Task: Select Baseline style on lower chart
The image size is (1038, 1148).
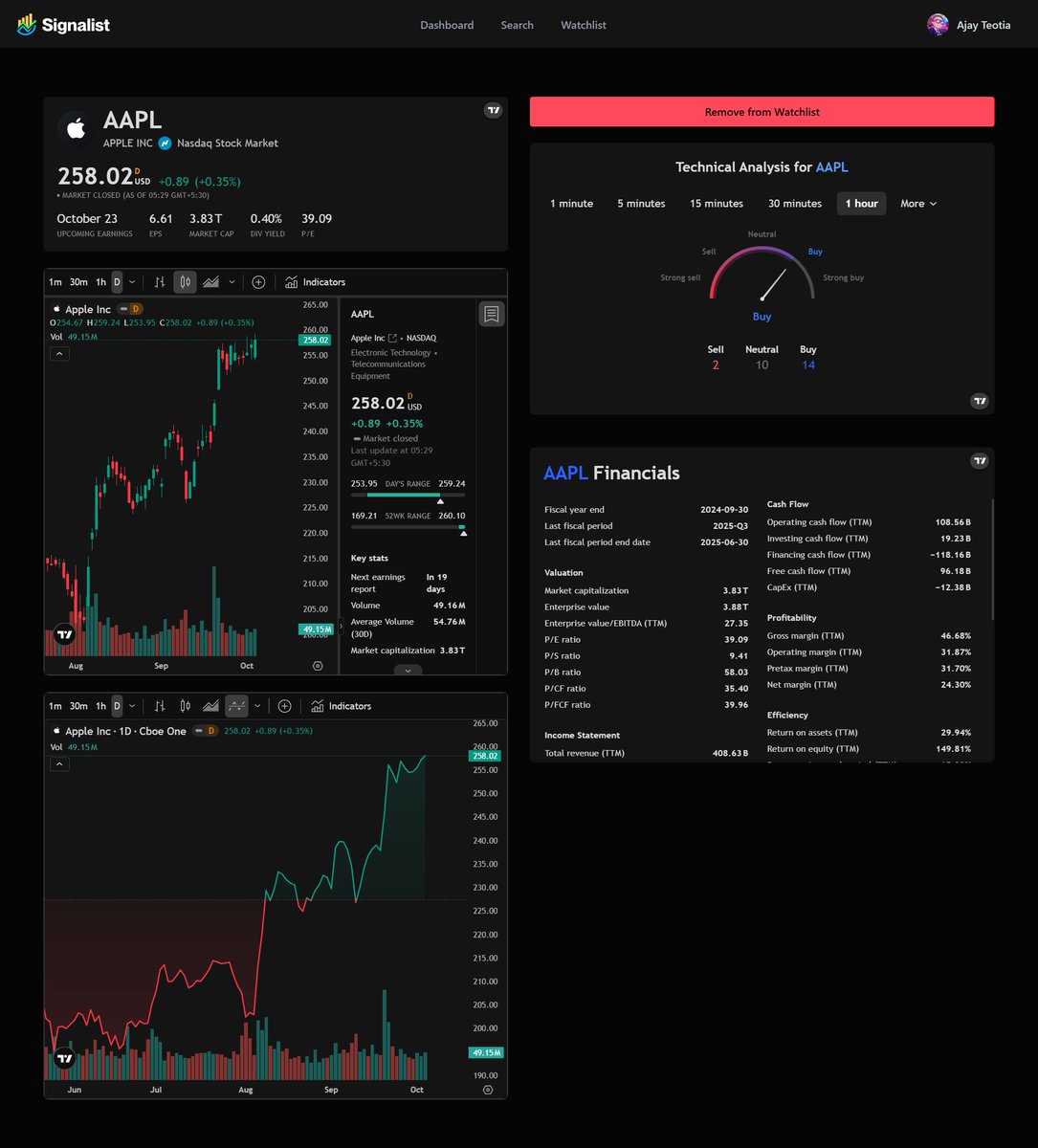Action: (x=236, y=706)
